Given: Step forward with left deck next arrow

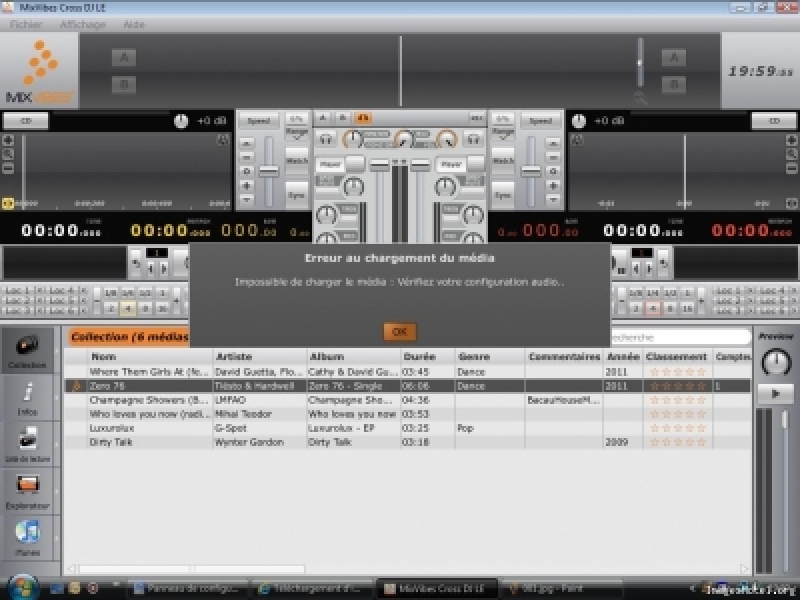Looking at the screenshot, I should pyautogui.click(x=164, y=268).
